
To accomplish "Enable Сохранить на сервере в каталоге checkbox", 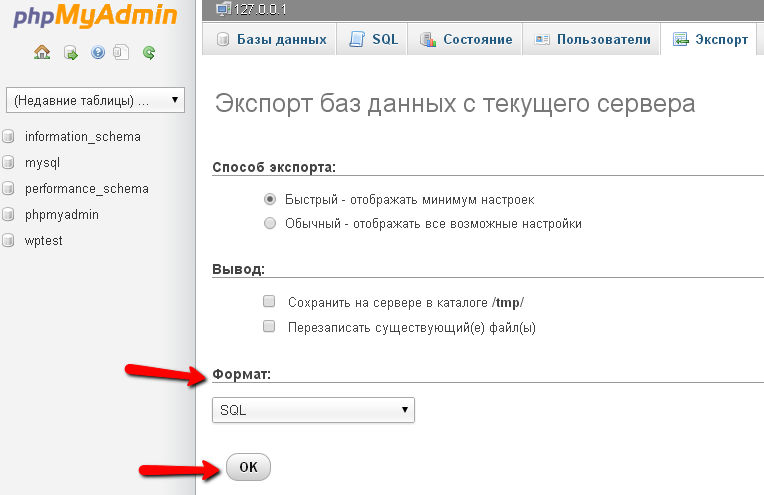I will 269,301.
